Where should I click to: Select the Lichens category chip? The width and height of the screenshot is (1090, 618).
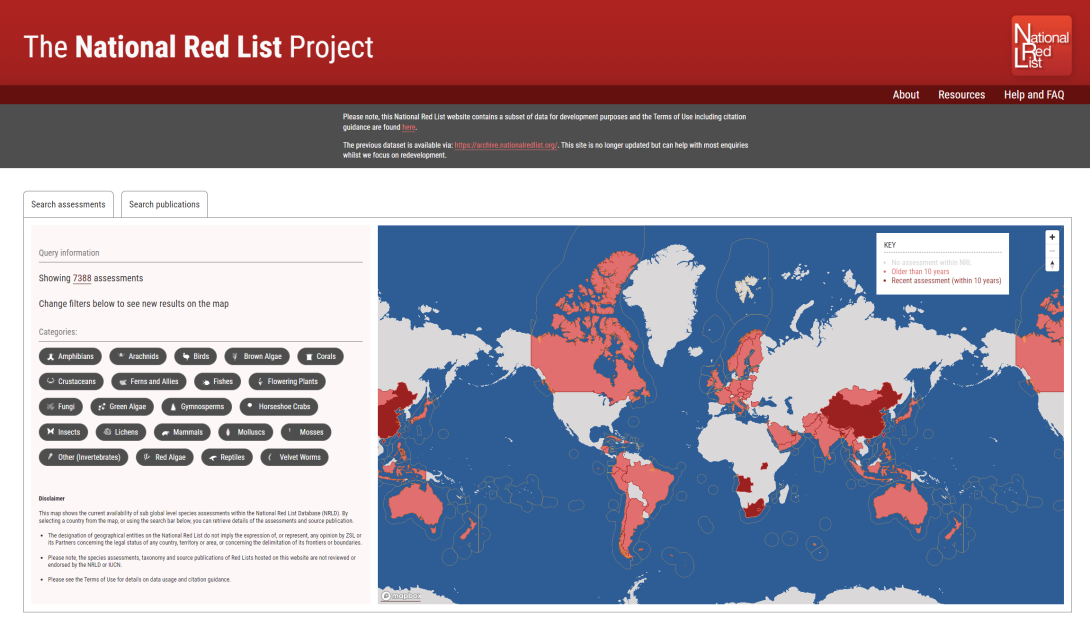point(121,432)
